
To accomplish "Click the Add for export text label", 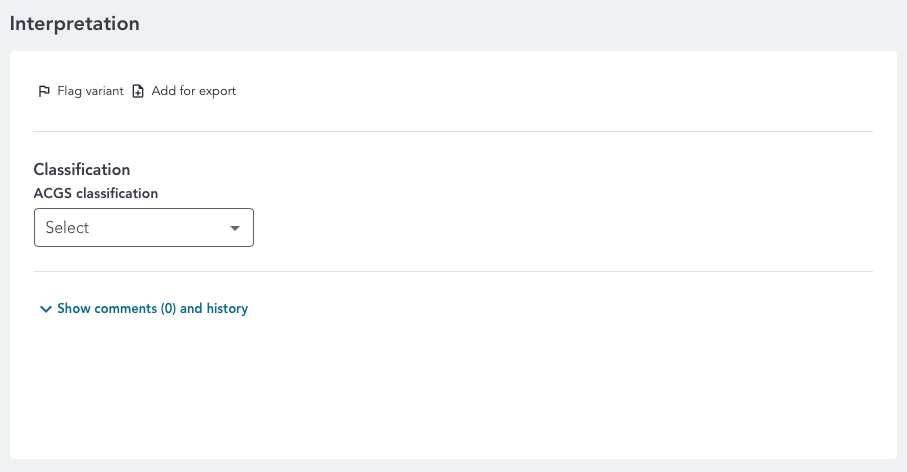I will [194, 91].
